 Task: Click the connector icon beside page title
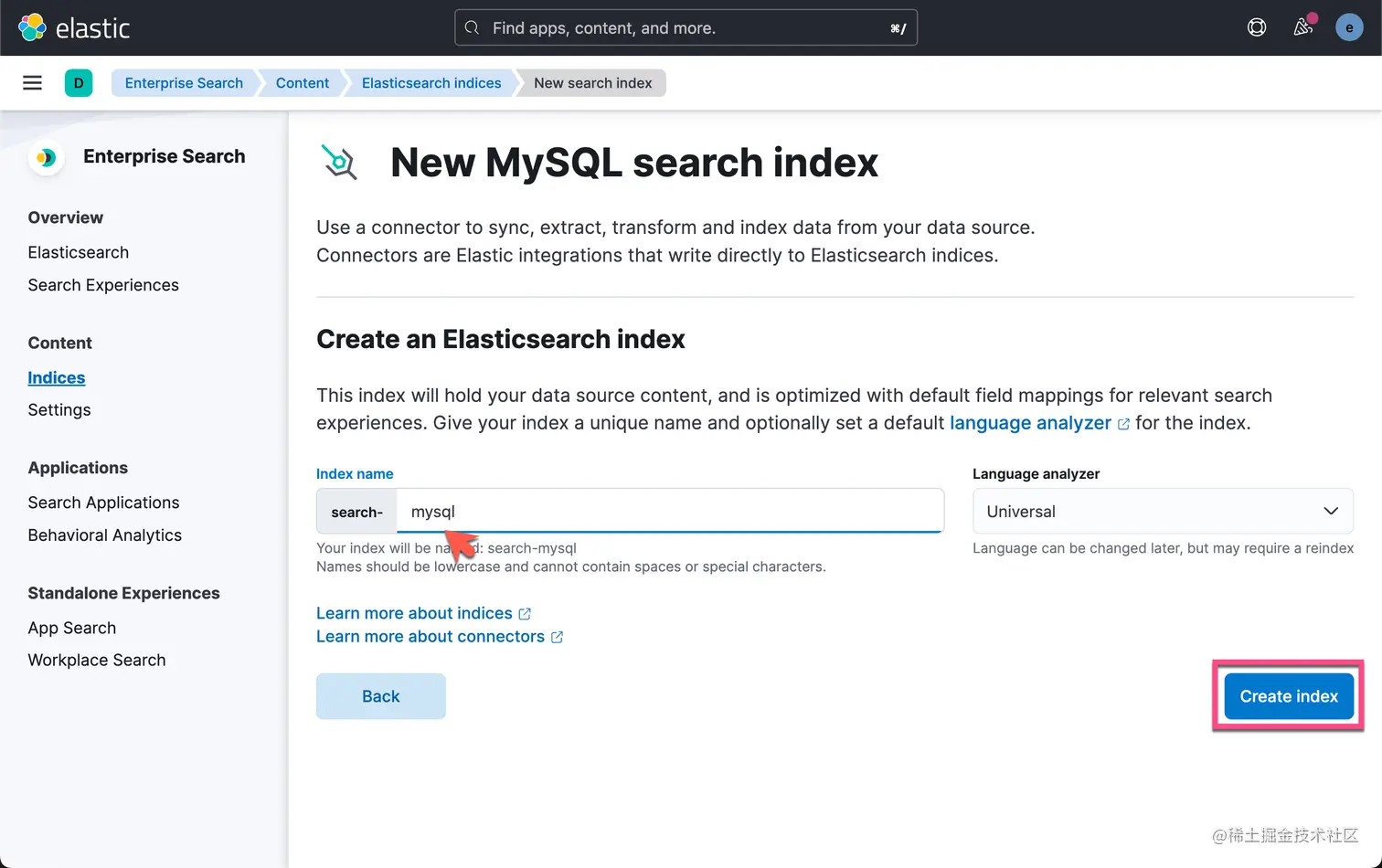coord(339,162)
